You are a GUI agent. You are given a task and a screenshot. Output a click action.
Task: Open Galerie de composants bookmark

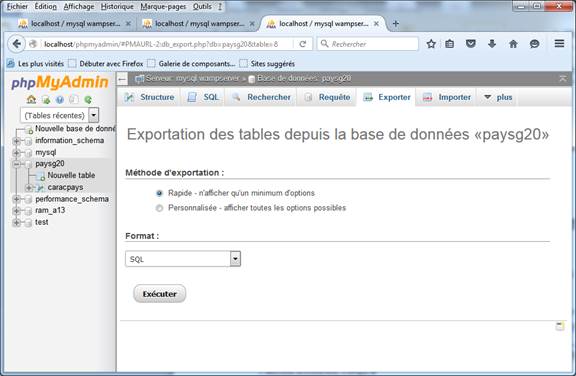pyautogui.click(x=192, y=64)
